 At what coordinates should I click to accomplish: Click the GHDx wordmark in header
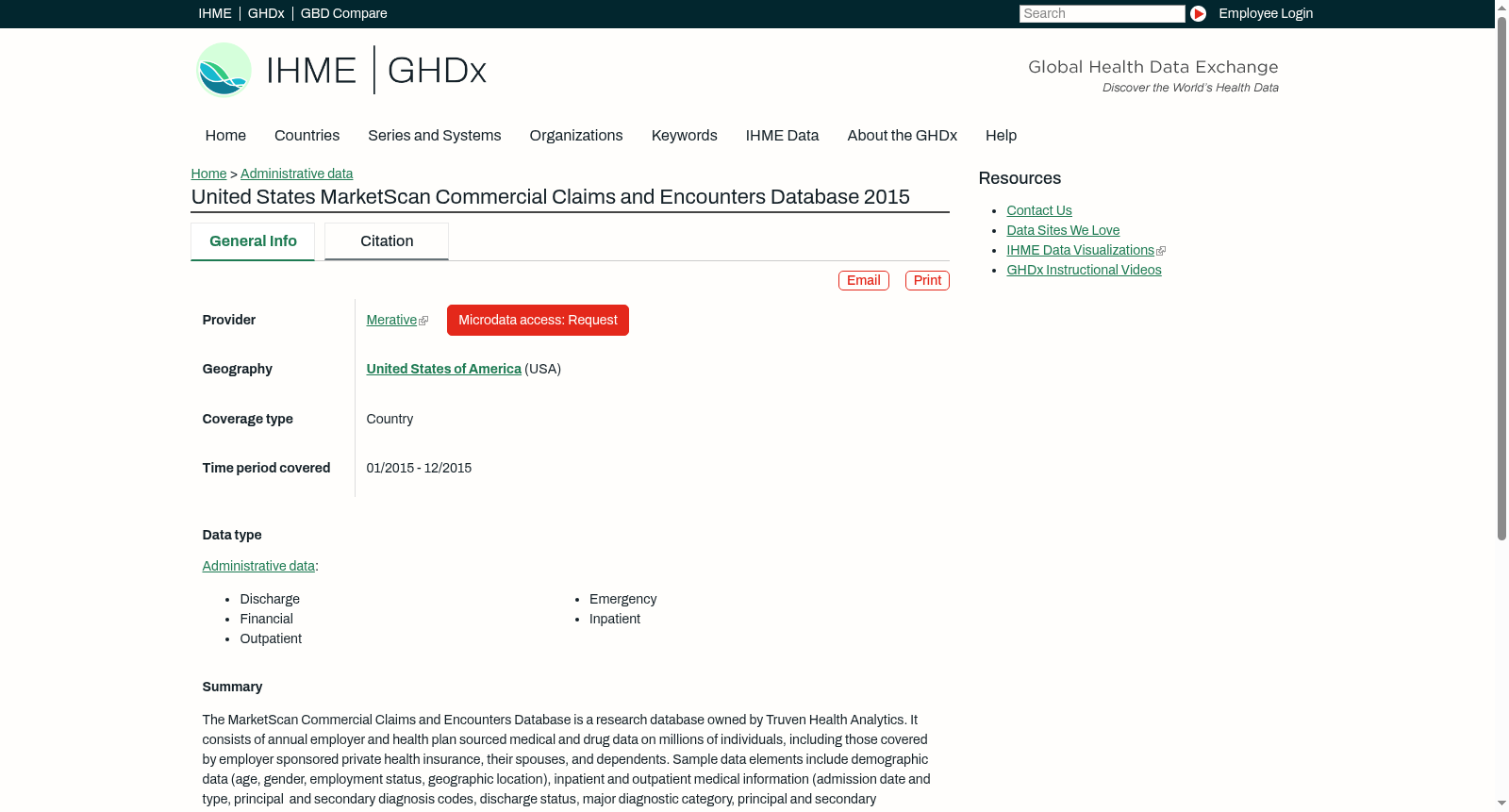pos(437,71)
